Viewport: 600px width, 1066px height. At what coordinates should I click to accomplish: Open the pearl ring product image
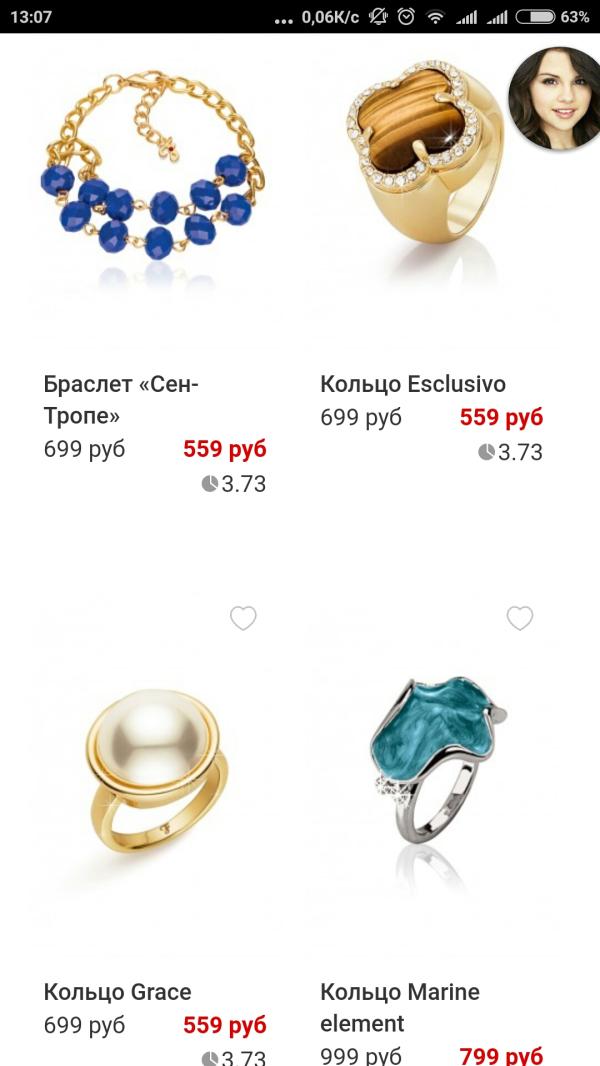coord(157,770)
